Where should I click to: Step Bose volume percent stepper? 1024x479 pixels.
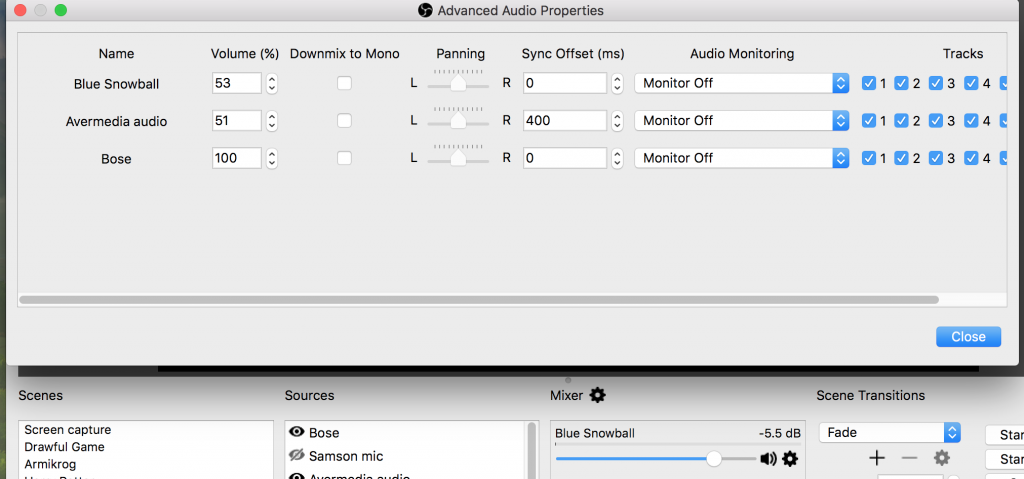272,158
